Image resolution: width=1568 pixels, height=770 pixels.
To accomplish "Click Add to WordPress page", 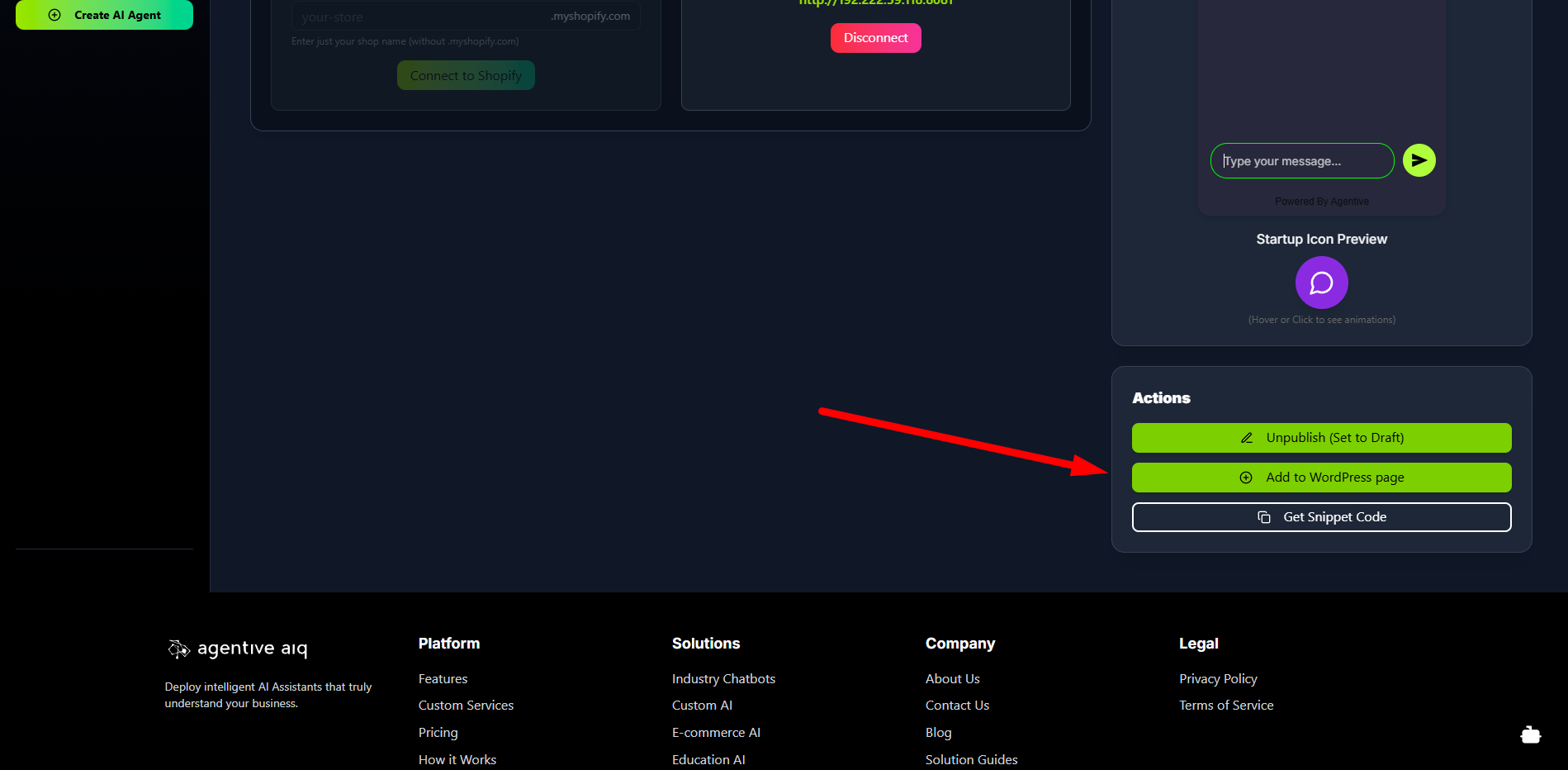I will click(1321, 478).
